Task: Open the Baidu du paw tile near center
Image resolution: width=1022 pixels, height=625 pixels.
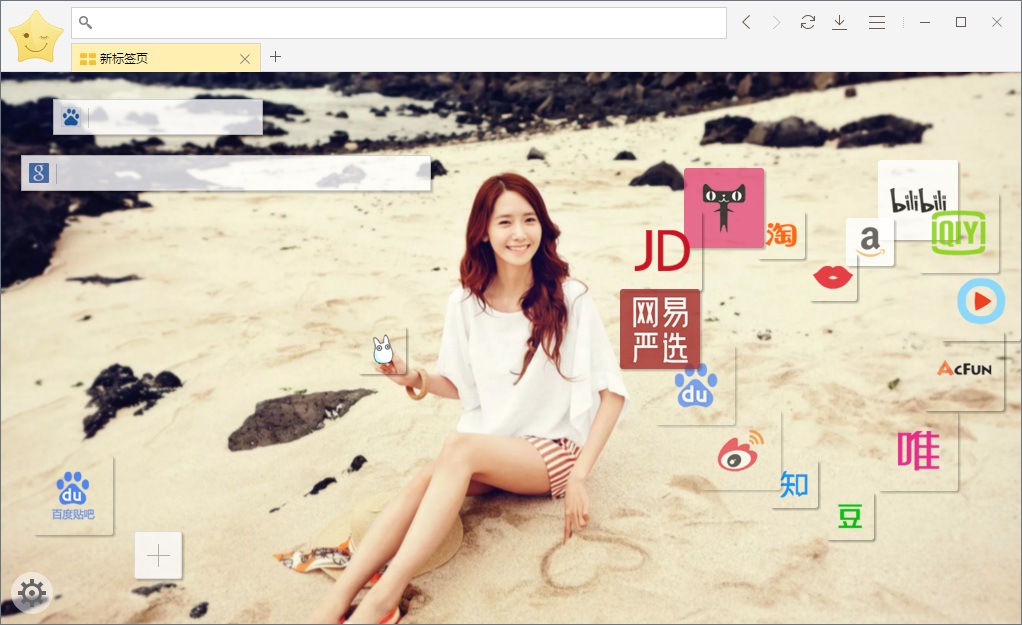Action: (695, 386)
